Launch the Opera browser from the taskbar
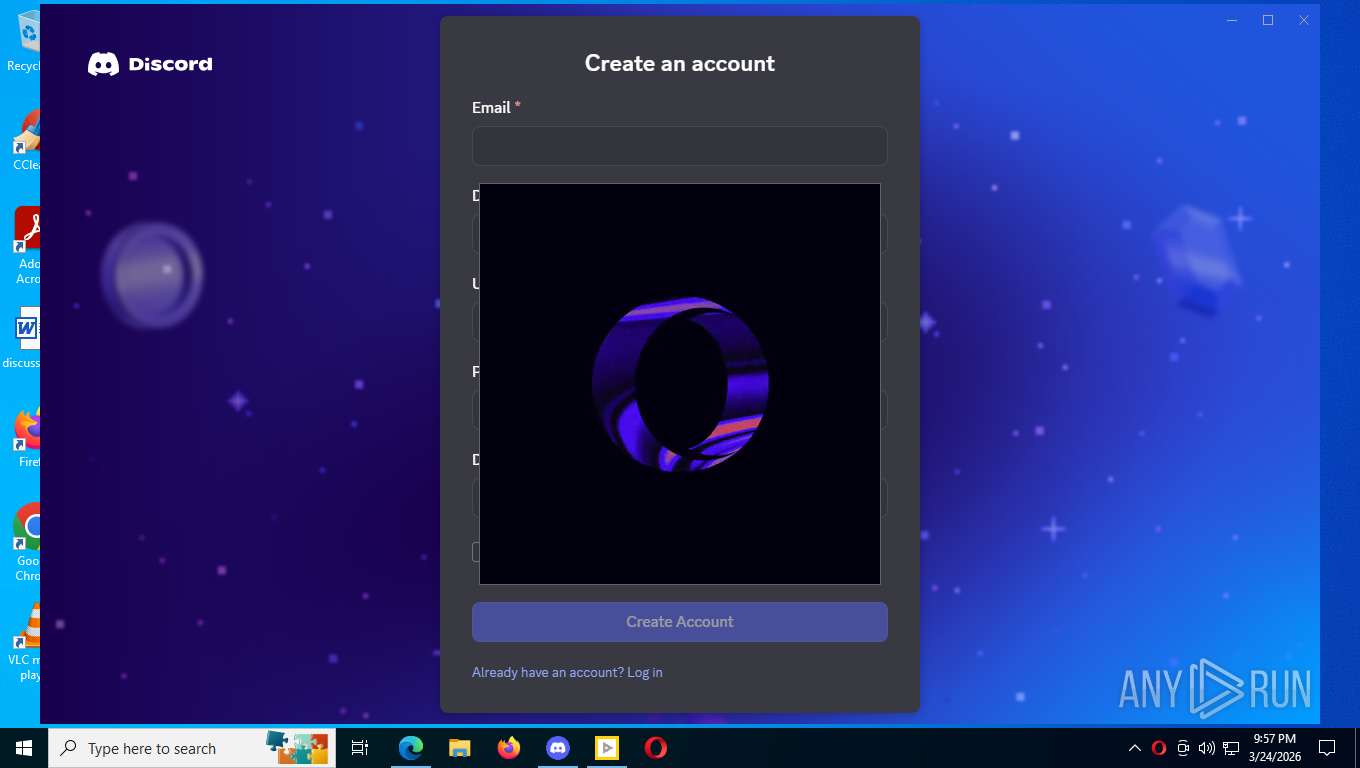This screenshot has height=768, width=1360. pos(656,748)
